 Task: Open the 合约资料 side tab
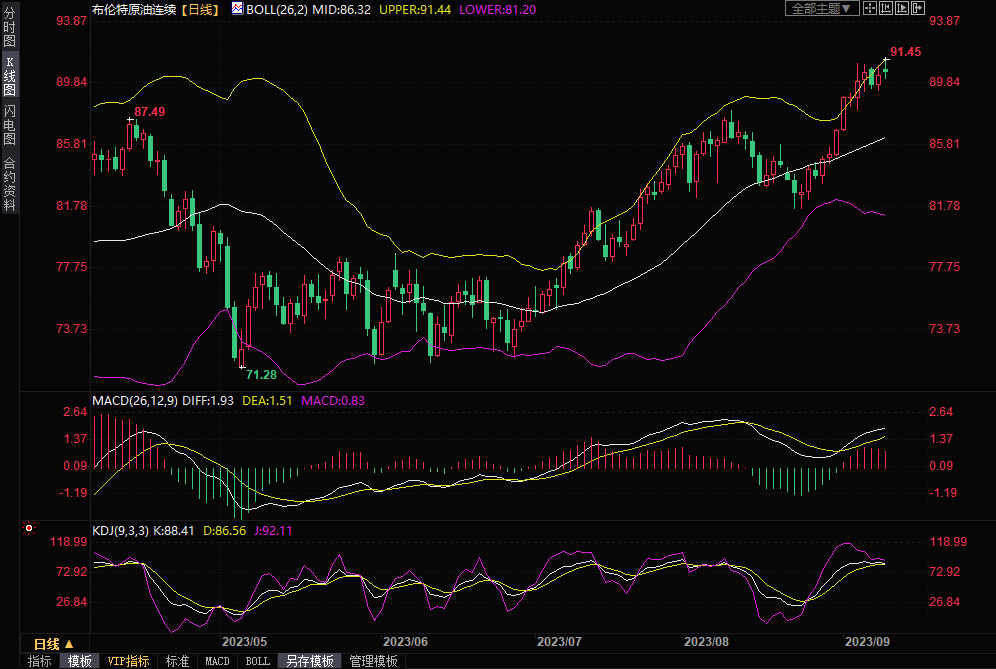coord(9,183)
